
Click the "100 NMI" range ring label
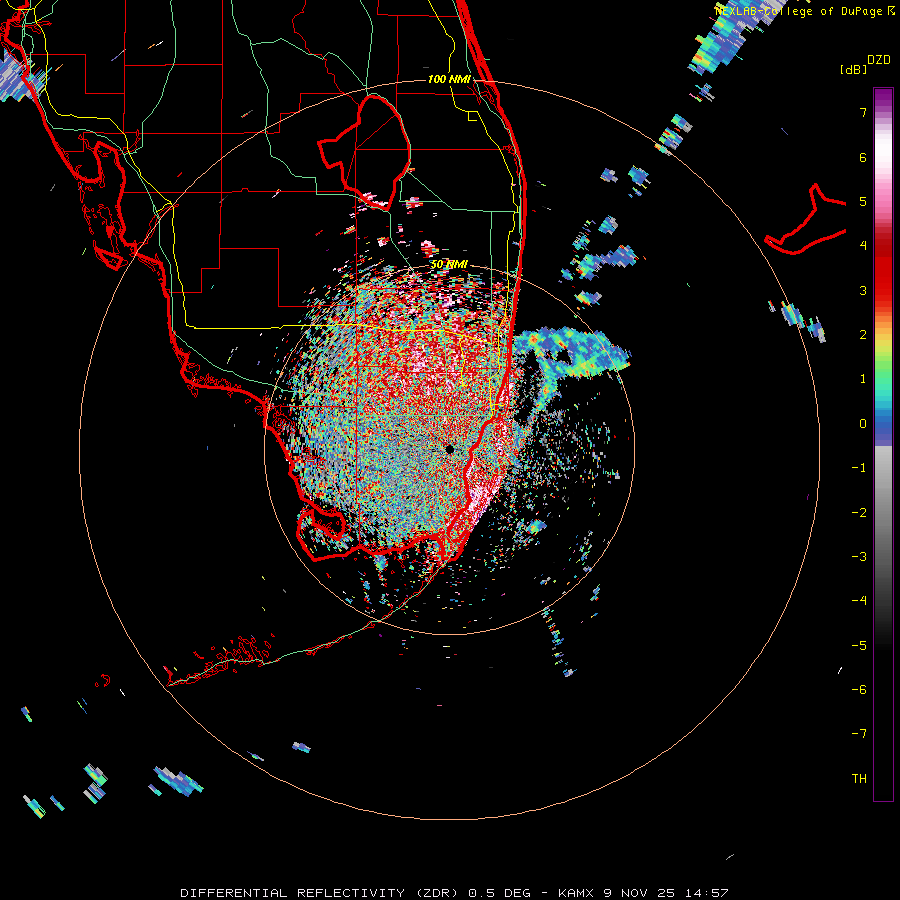pos(449,79)
